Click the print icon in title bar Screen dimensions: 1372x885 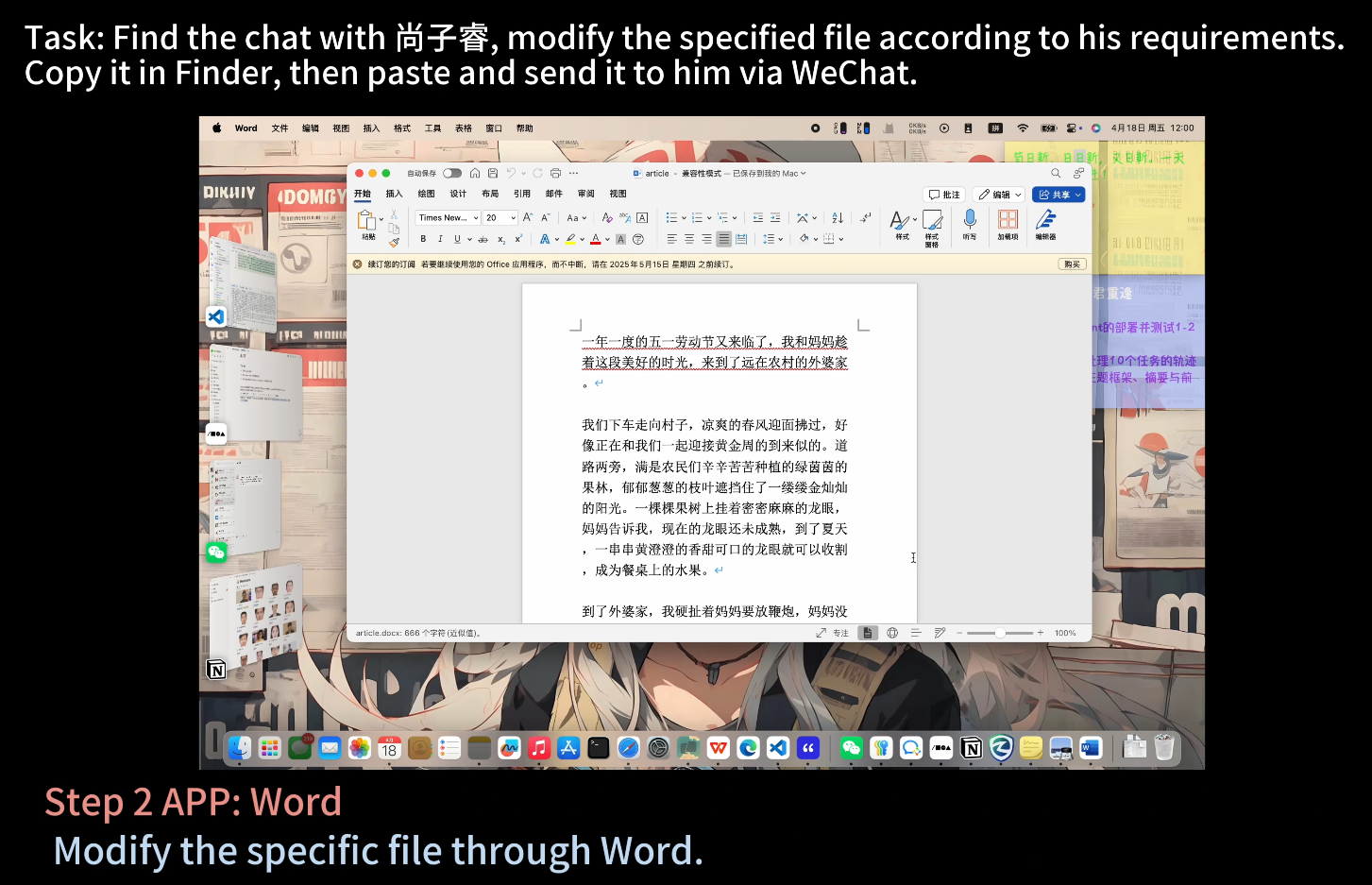point(555,174)
